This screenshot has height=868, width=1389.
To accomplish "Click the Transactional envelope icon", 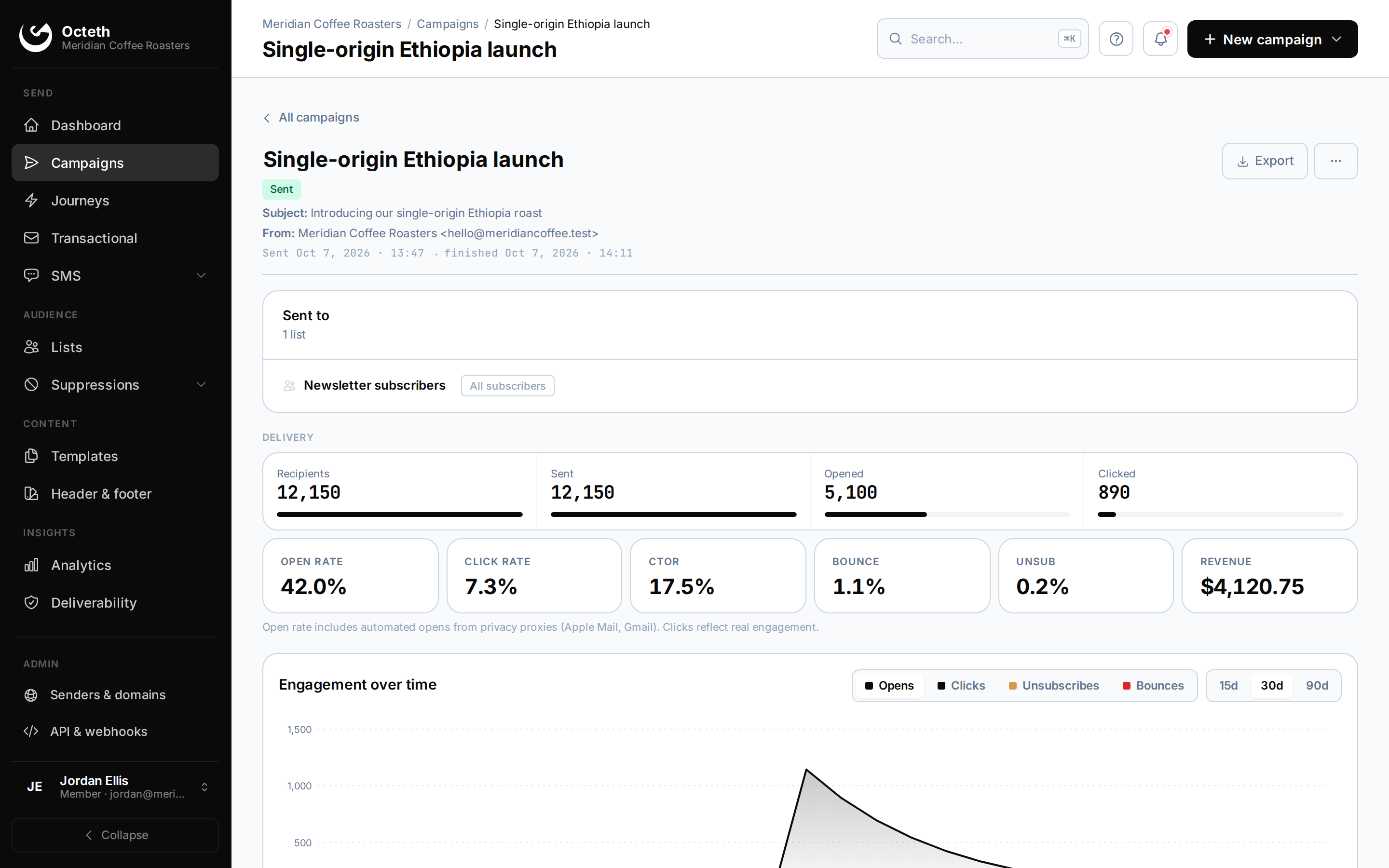I will pyautogui.click(x=31, y=238).
